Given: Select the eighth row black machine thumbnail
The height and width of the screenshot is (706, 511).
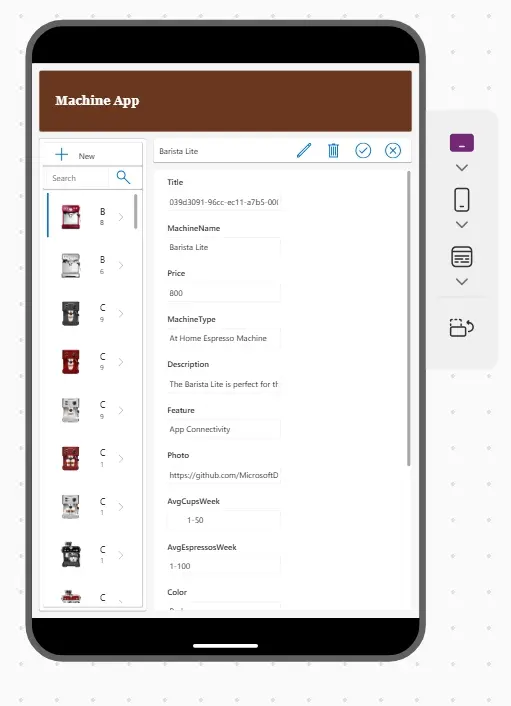Looking at the screenshot, I should tap(71, 555).
